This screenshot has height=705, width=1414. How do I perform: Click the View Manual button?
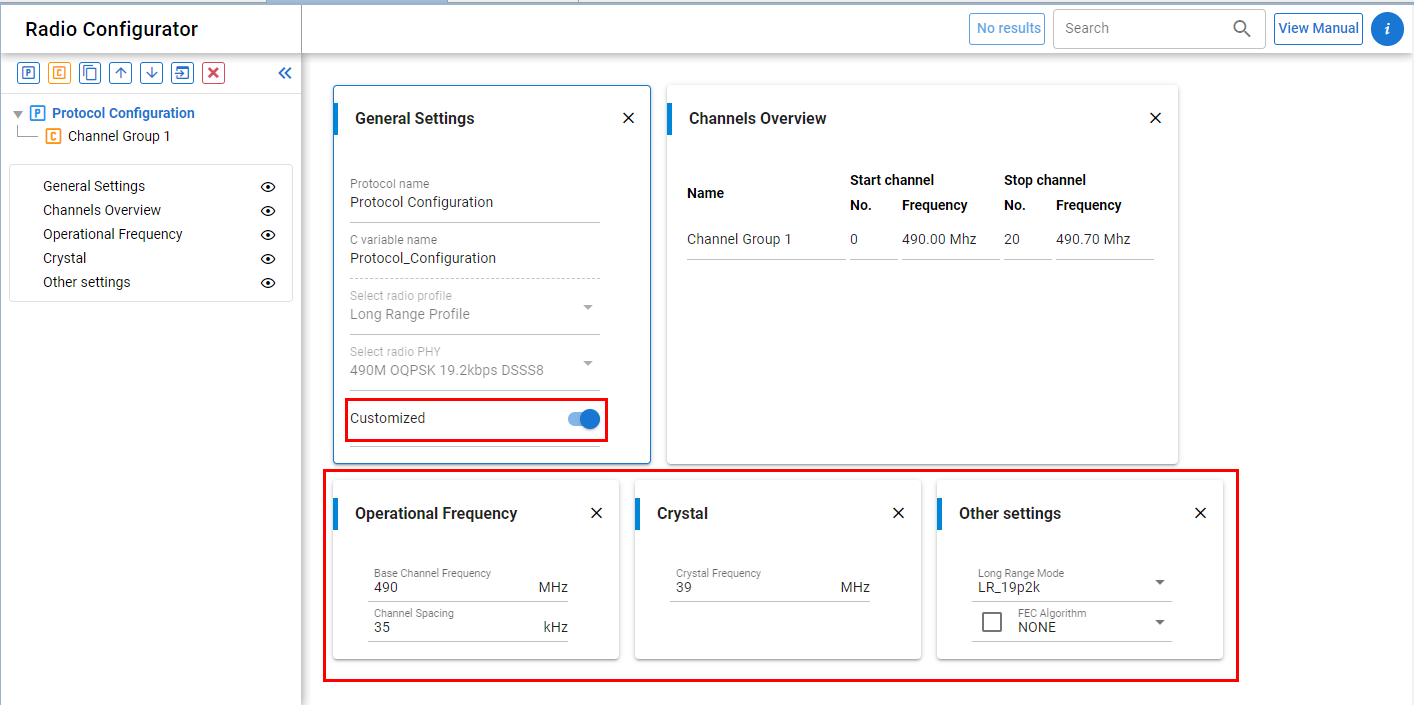coord(1318,28)
